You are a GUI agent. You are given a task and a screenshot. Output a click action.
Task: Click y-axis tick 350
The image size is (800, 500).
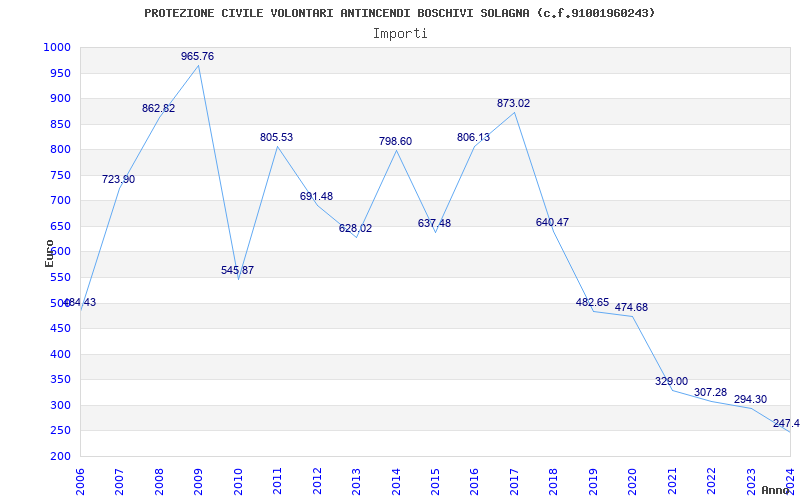(x=60, y=380)
